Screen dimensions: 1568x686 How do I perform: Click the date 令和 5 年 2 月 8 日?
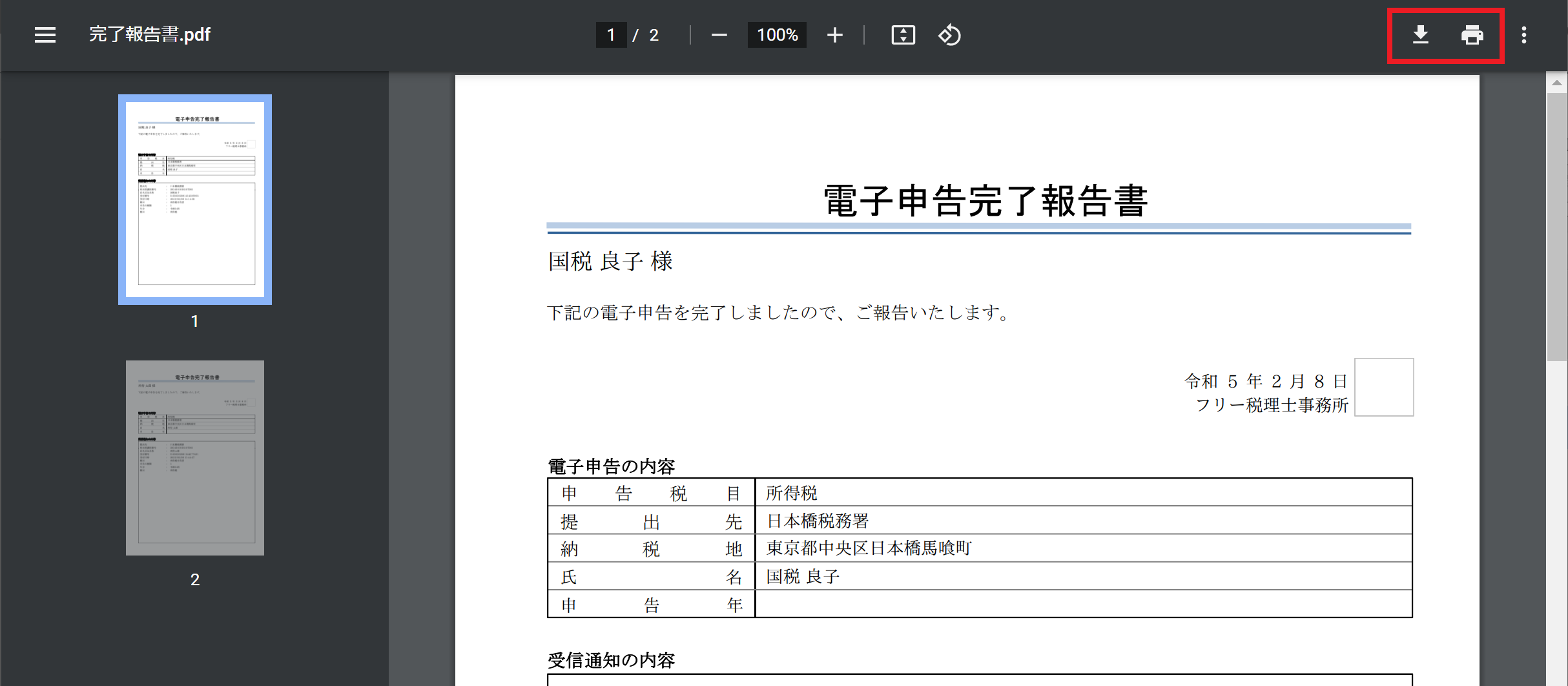[1266, 382]
